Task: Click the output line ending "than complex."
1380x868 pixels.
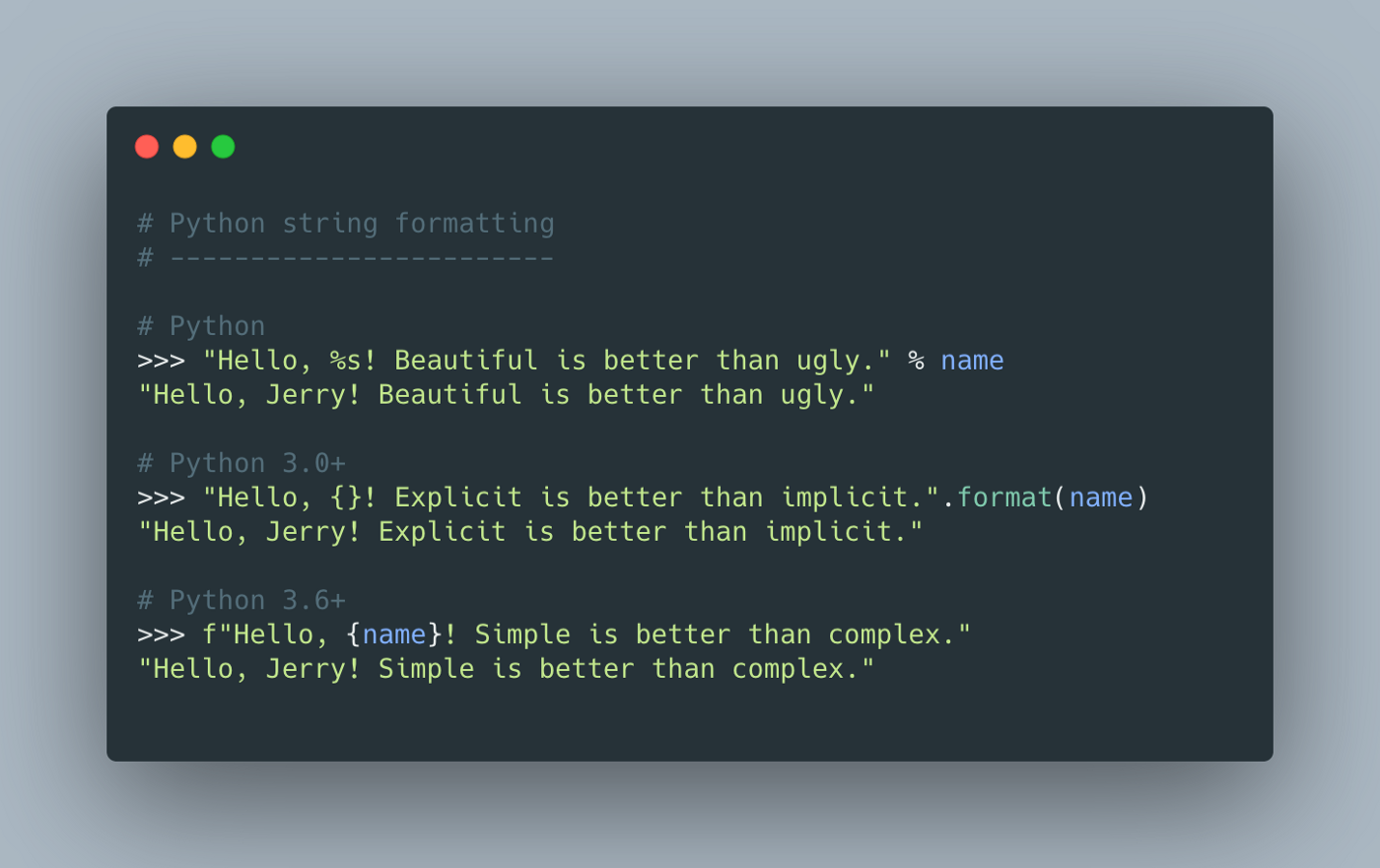Action: click(x=507, y=669)
